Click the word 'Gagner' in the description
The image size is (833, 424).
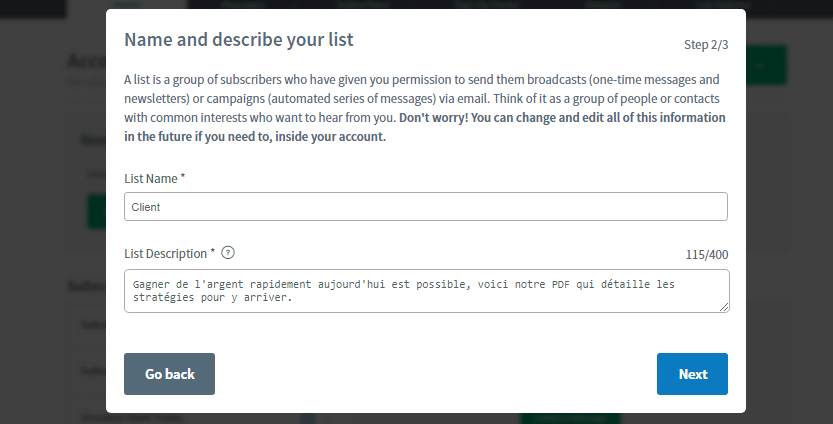151,284
